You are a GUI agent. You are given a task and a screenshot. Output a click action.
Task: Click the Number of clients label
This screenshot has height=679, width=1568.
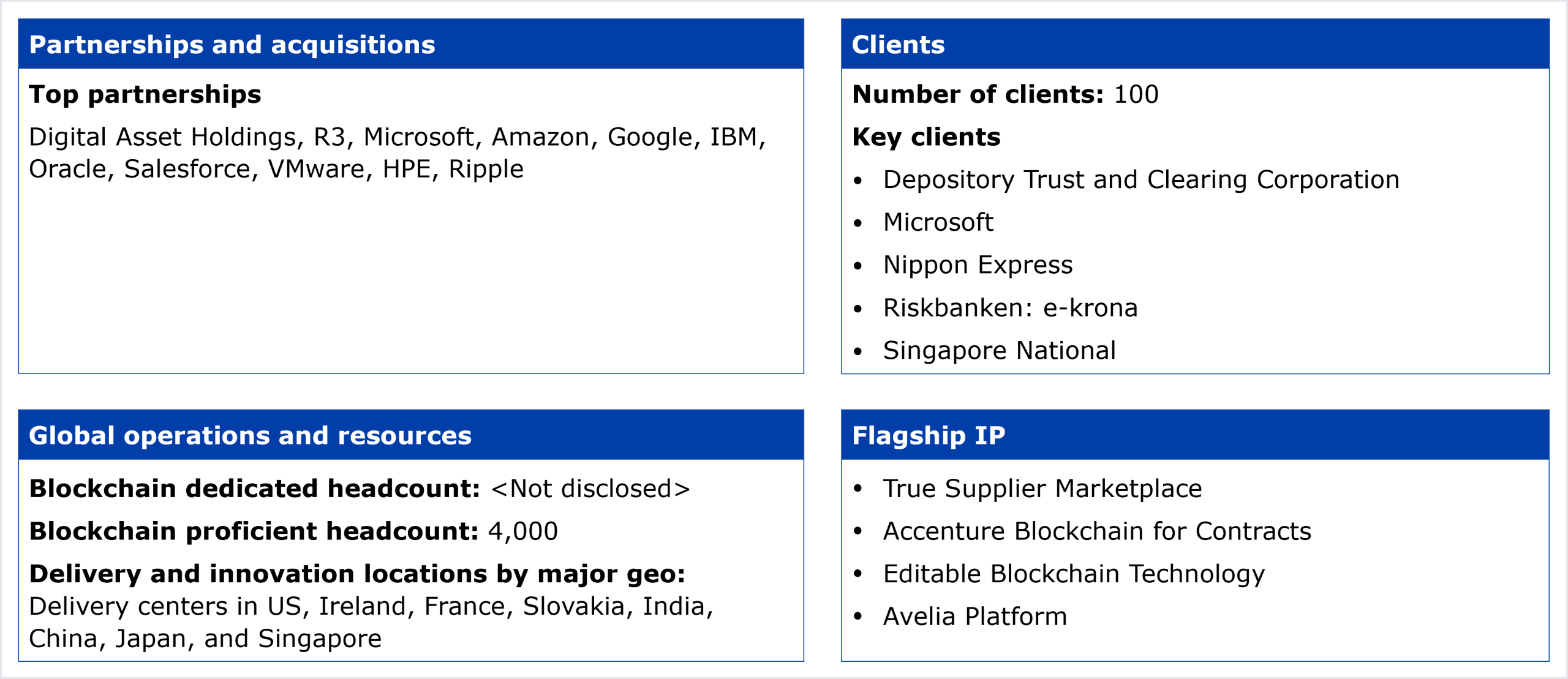pyautogui.click(x=978, y=94)
